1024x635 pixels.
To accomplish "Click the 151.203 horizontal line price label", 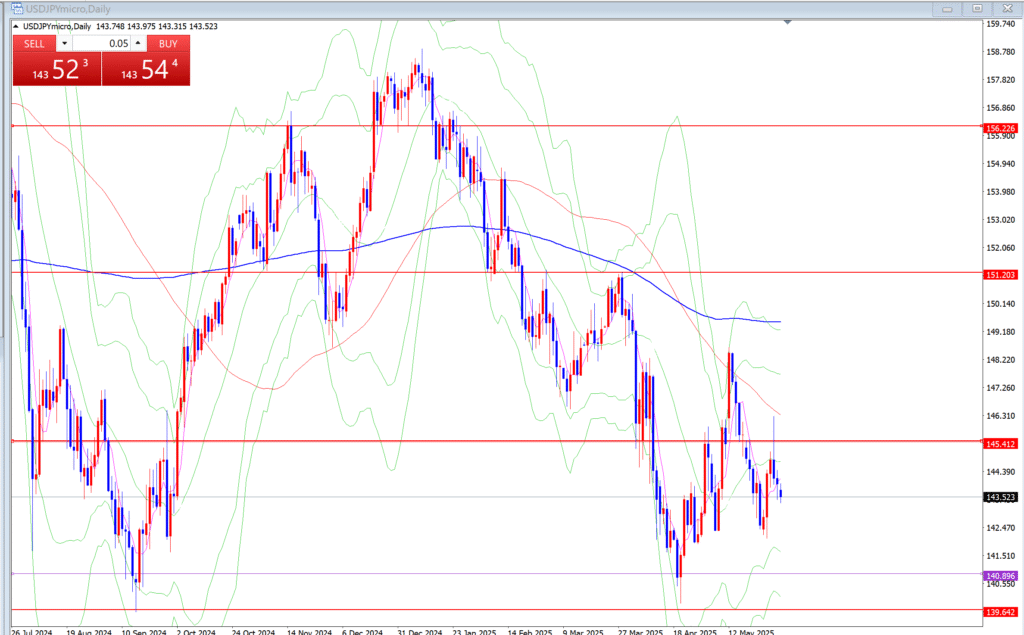I will 1000,275.
